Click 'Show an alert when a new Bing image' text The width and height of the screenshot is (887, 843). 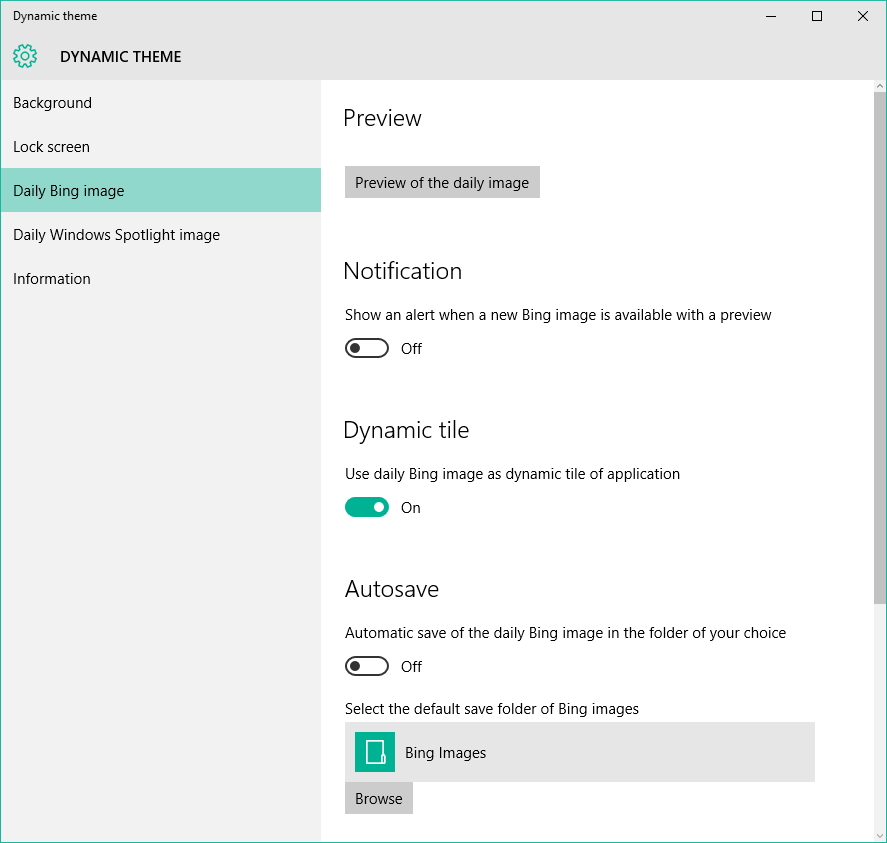tap(558, 315)
